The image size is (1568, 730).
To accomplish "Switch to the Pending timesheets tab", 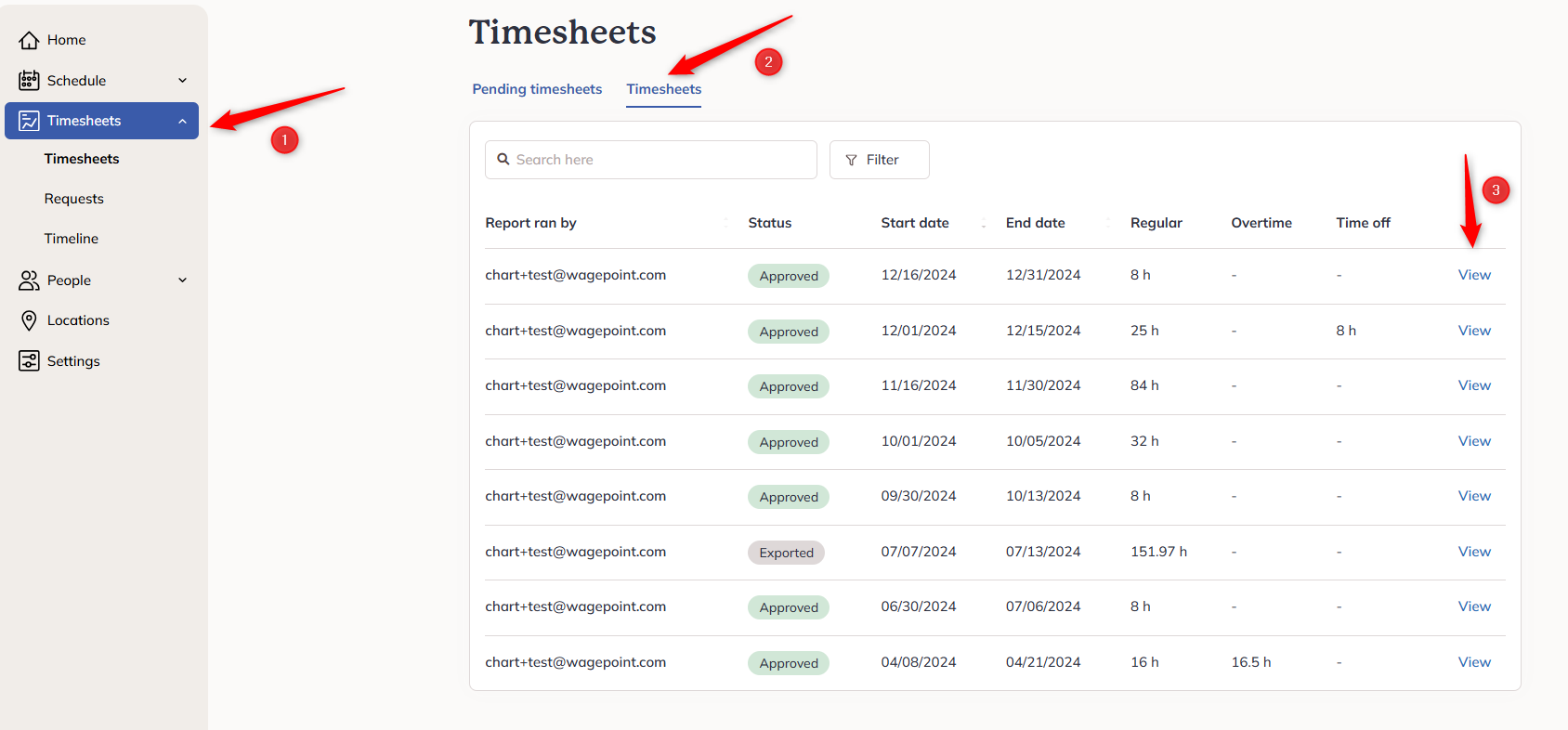I will coord(537,89).
